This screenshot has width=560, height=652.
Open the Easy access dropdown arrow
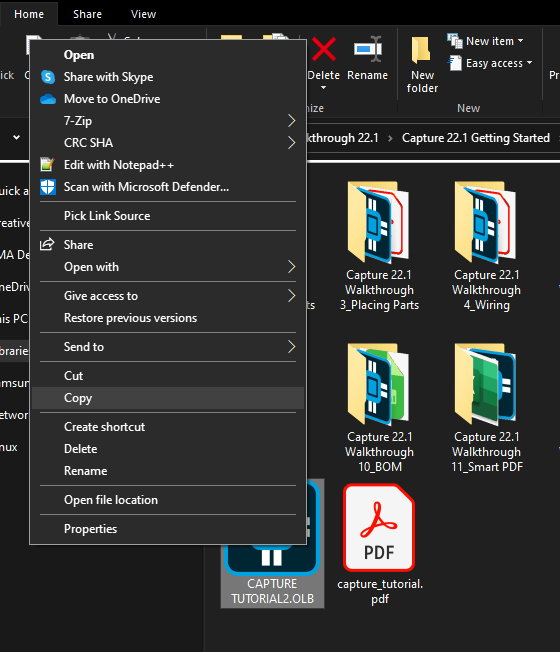click(529, 63)
